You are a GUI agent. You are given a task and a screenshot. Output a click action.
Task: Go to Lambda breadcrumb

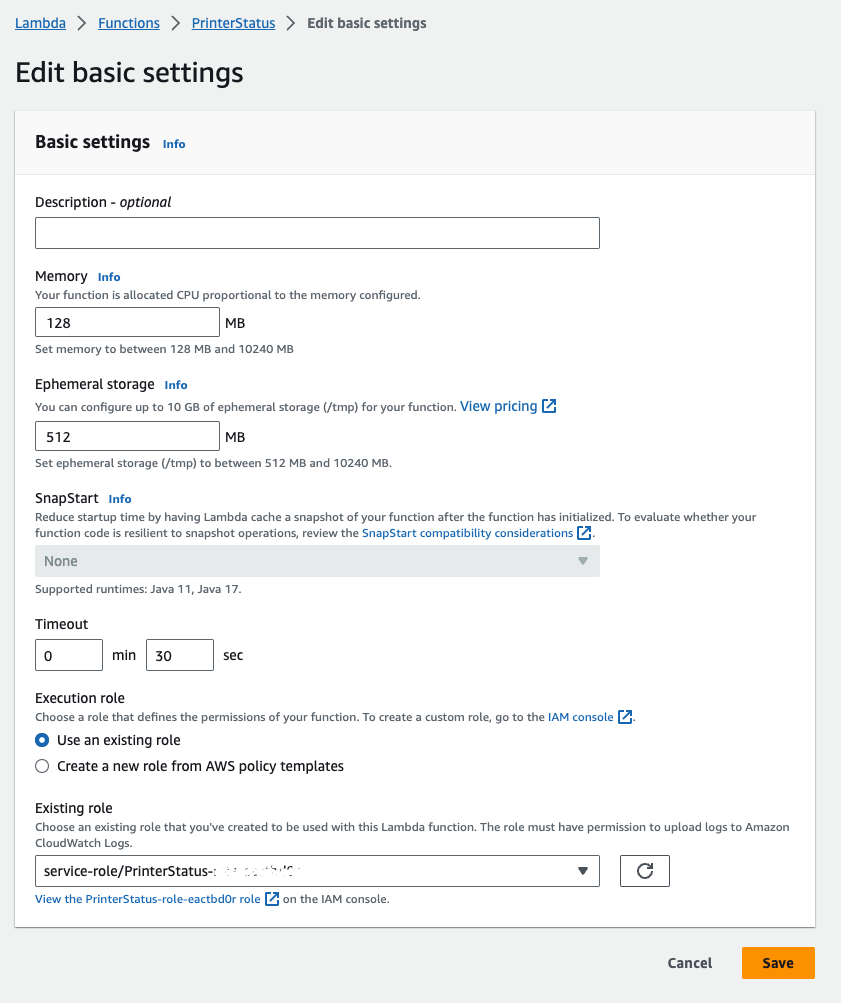(x=40, y=23)
